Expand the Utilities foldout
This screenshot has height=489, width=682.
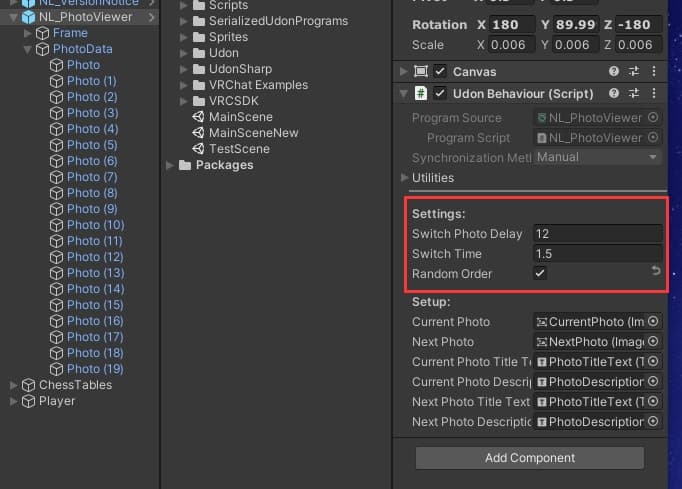click(403, 178)
